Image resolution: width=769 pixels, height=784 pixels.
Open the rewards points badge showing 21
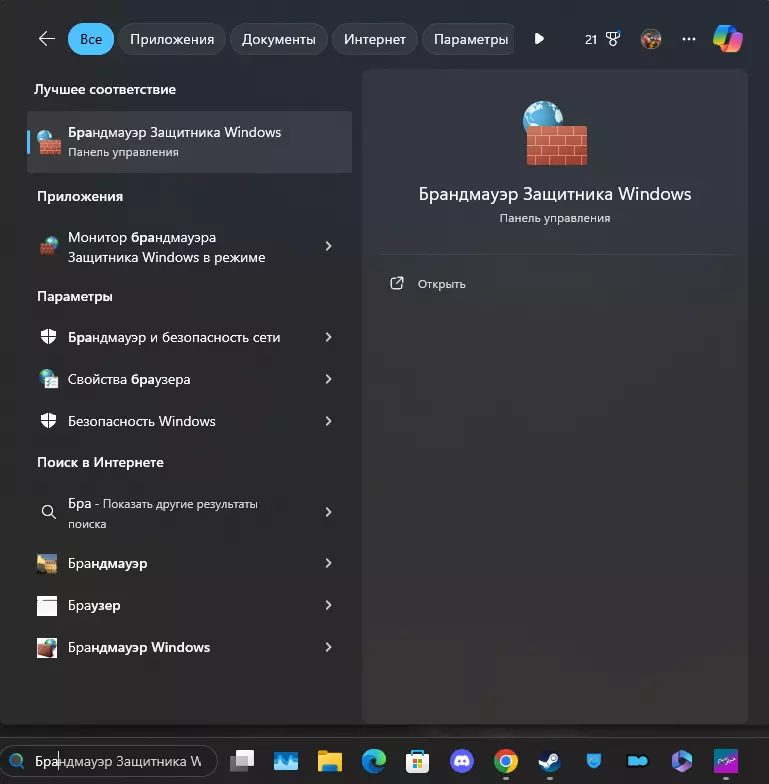(x=602, y=39)
